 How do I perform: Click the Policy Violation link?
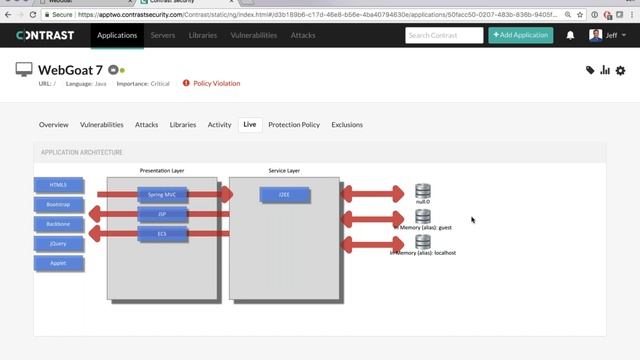click(217, 83)
